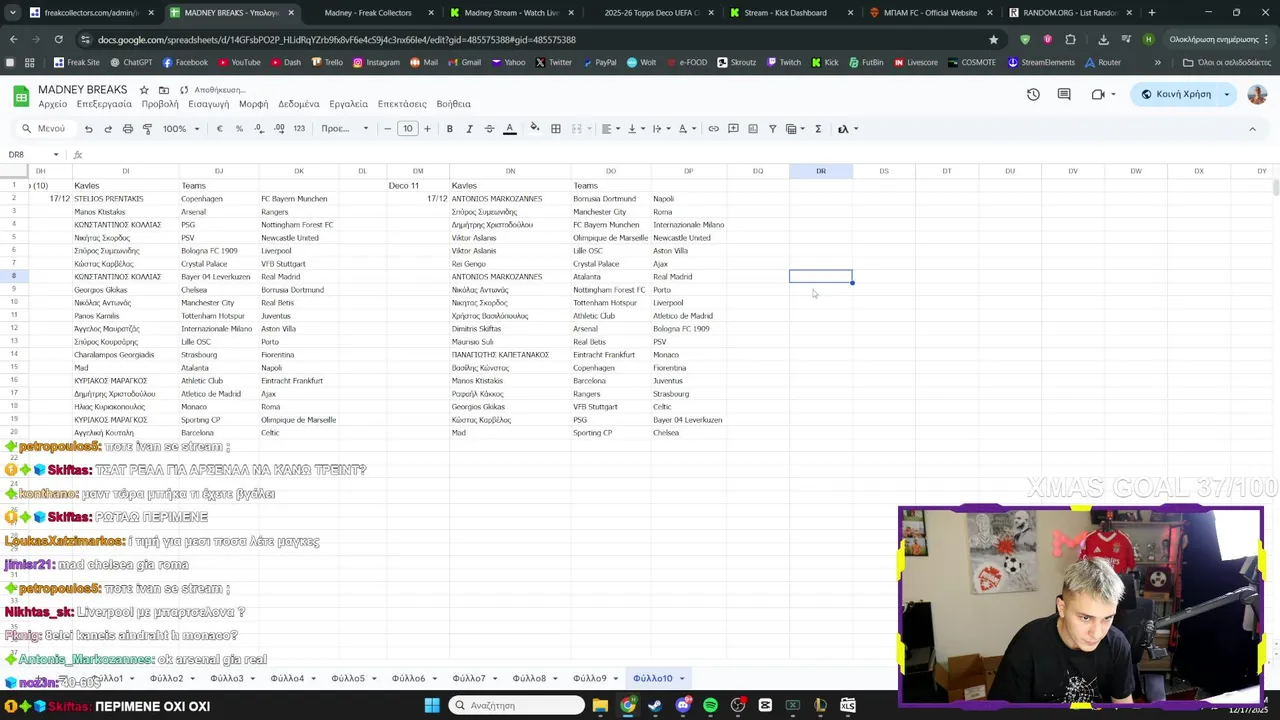This screenshot has width=1280, height=720.
Task: Click the Create filter funnel icon
Action: [x=772, y=129]
